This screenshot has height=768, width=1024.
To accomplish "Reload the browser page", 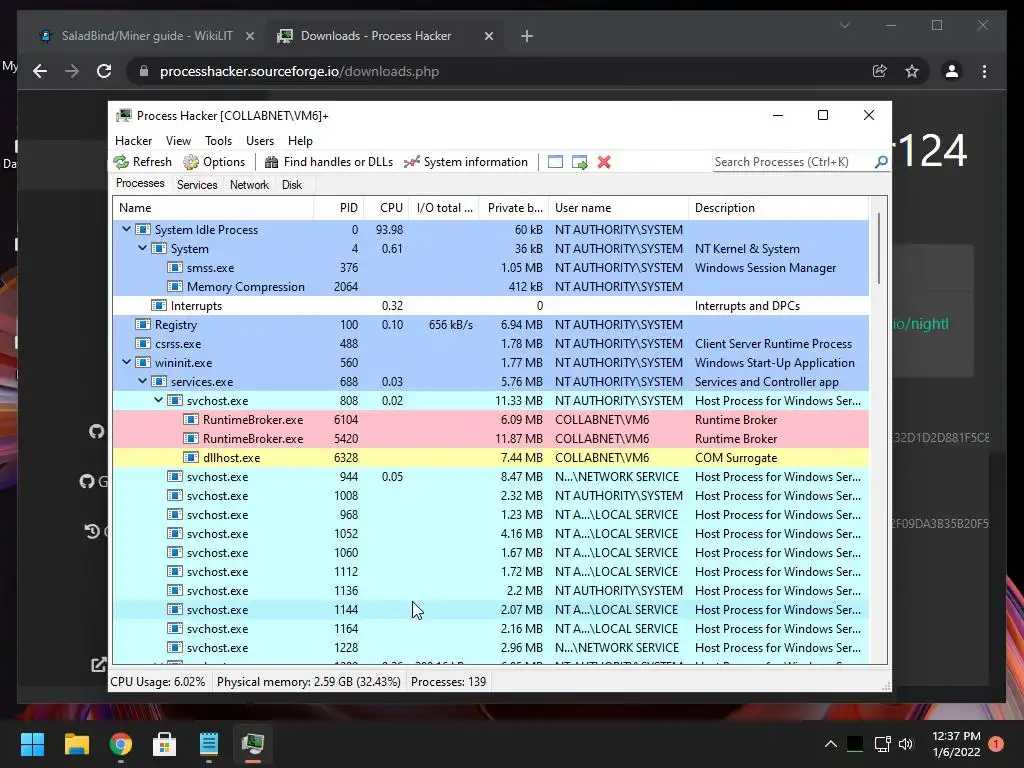I will pos(104,71).
